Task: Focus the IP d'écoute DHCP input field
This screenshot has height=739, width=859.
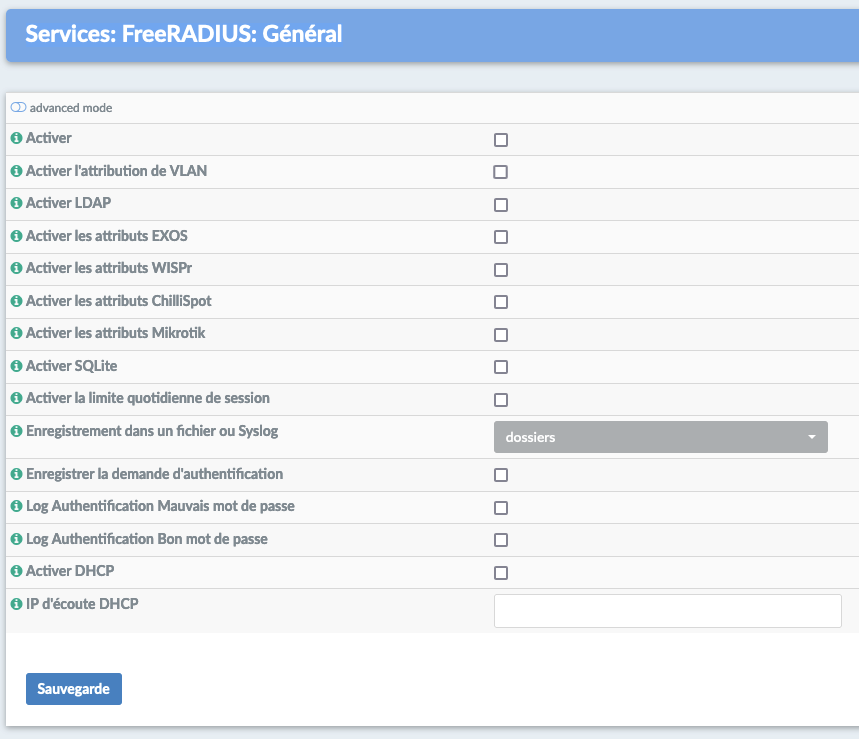Action: pyautogui.click(x=667, y=611)
